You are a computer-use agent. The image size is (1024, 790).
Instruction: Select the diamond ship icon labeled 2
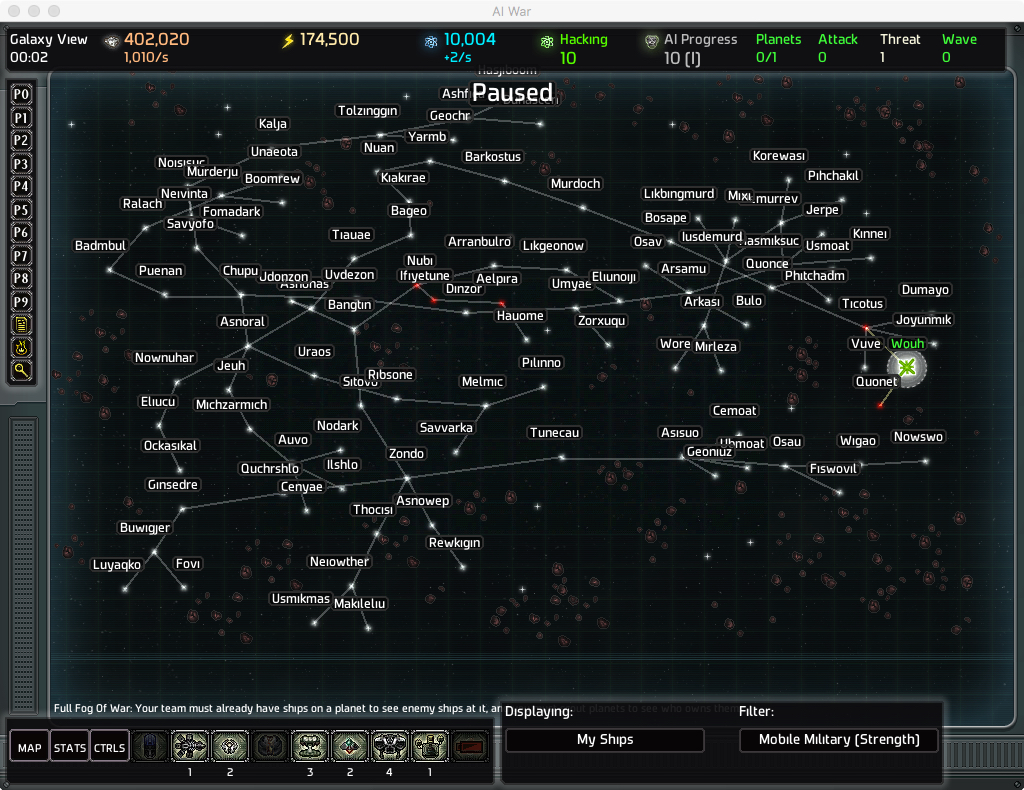(x=350, y=746)
